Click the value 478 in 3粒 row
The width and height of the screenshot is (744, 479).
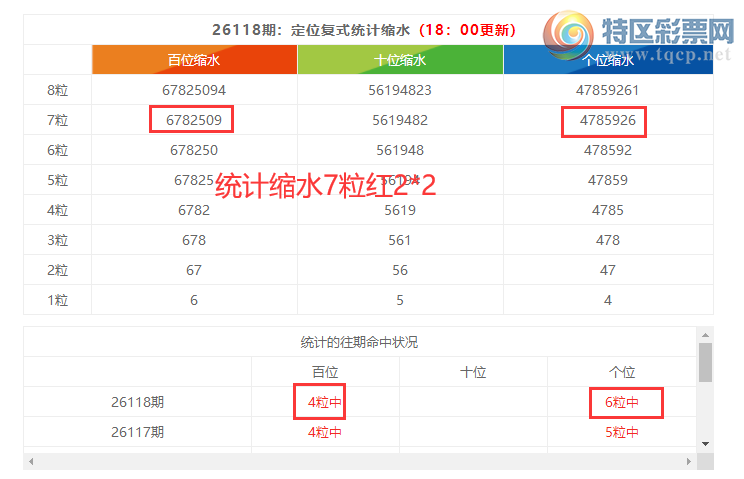tap(608, 240)
